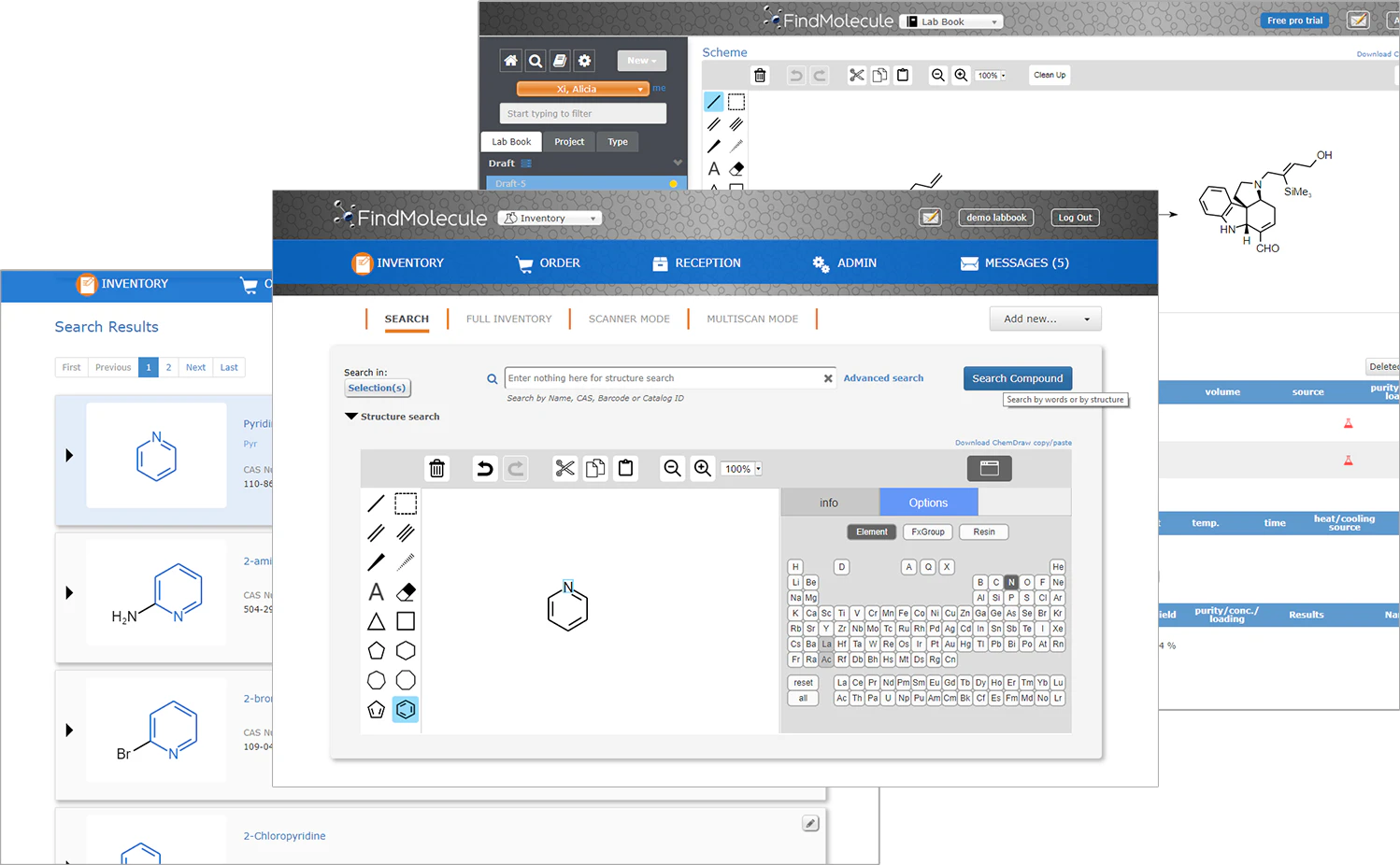Select the pentagon ring tool
This screenshot has height=865, width=1400.
click(377, 650)
